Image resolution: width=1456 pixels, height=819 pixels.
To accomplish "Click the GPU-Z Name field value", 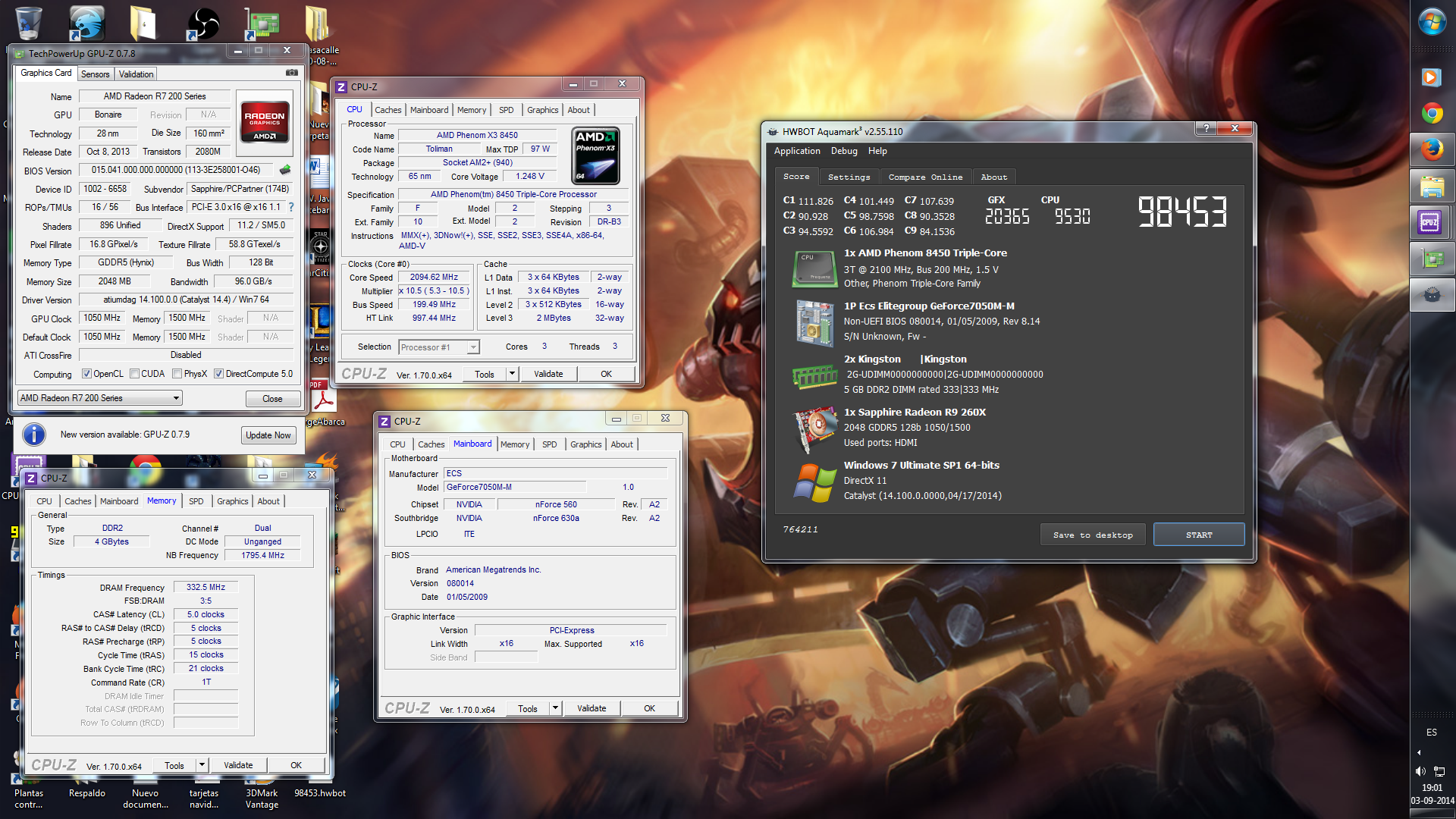I will tap(155, 96).
